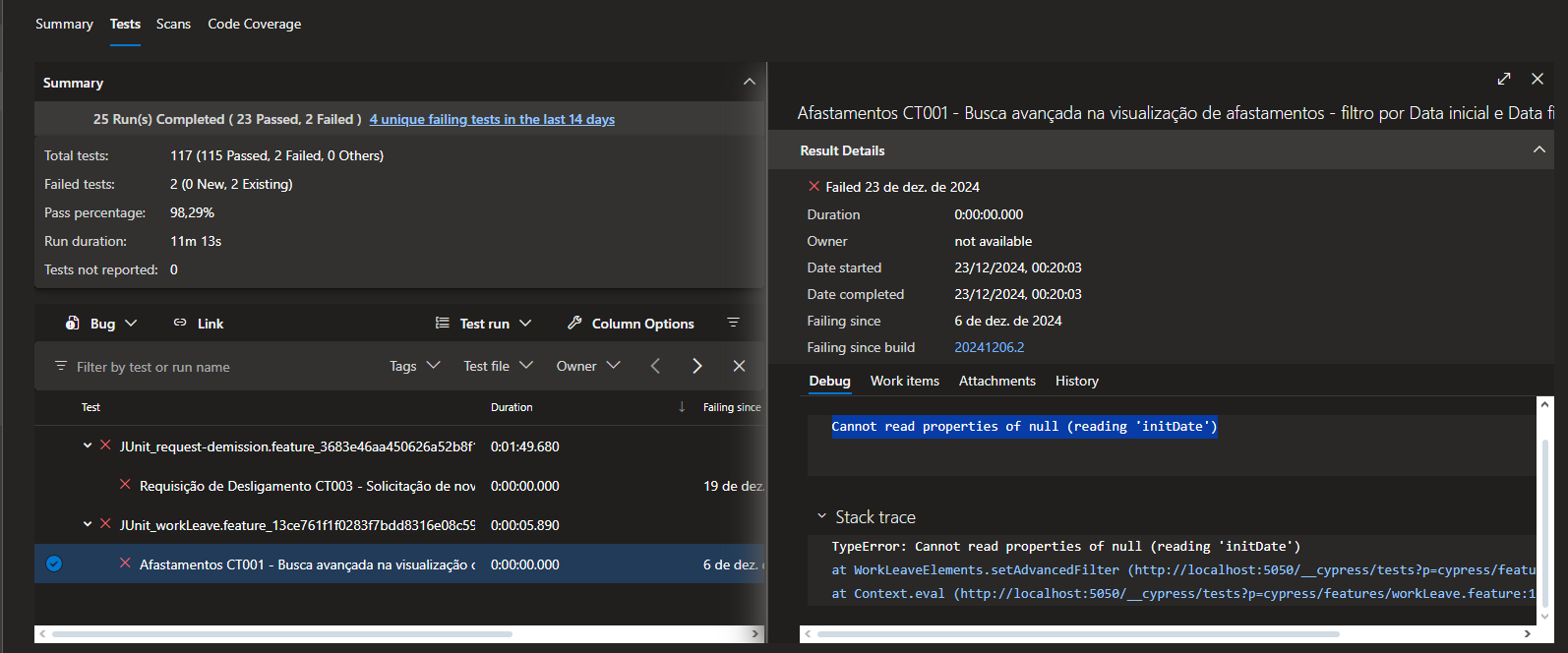The width and height of the screenshot is (1568, 653).
Task: Click failed icon on Afastamentos CT001 row
Action: coord(125,564)
